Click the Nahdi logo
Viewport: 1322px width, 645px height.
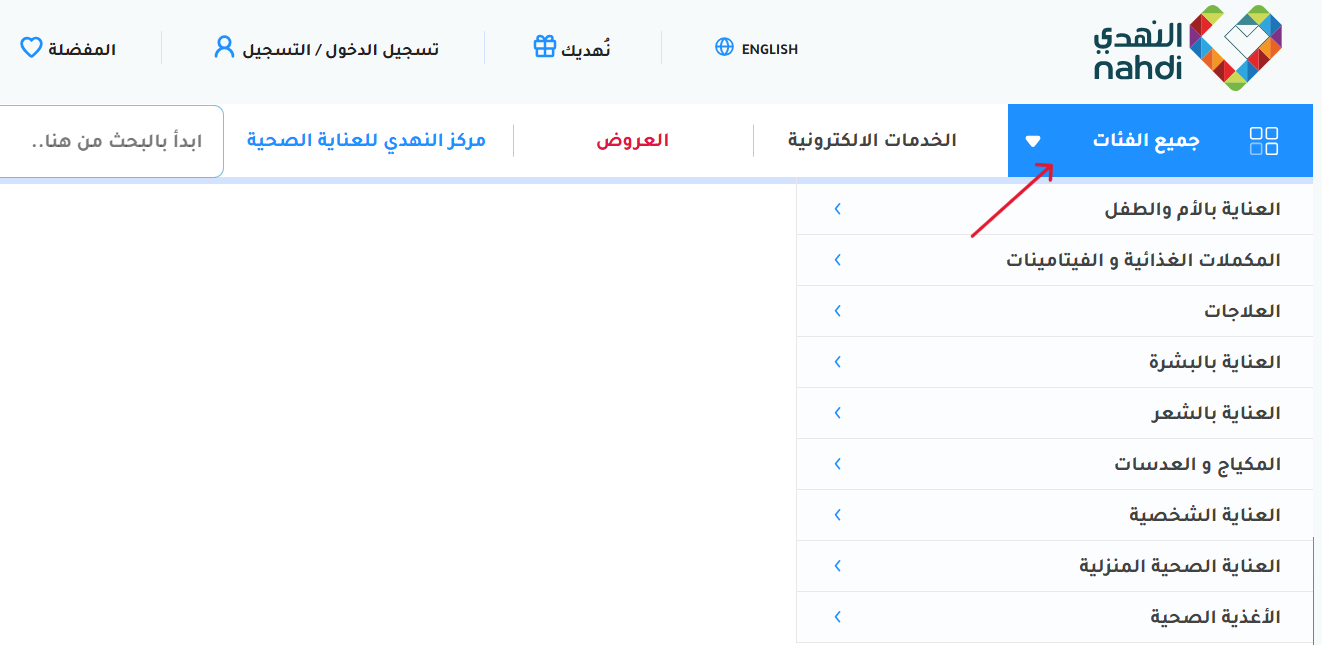(1187, 48)
